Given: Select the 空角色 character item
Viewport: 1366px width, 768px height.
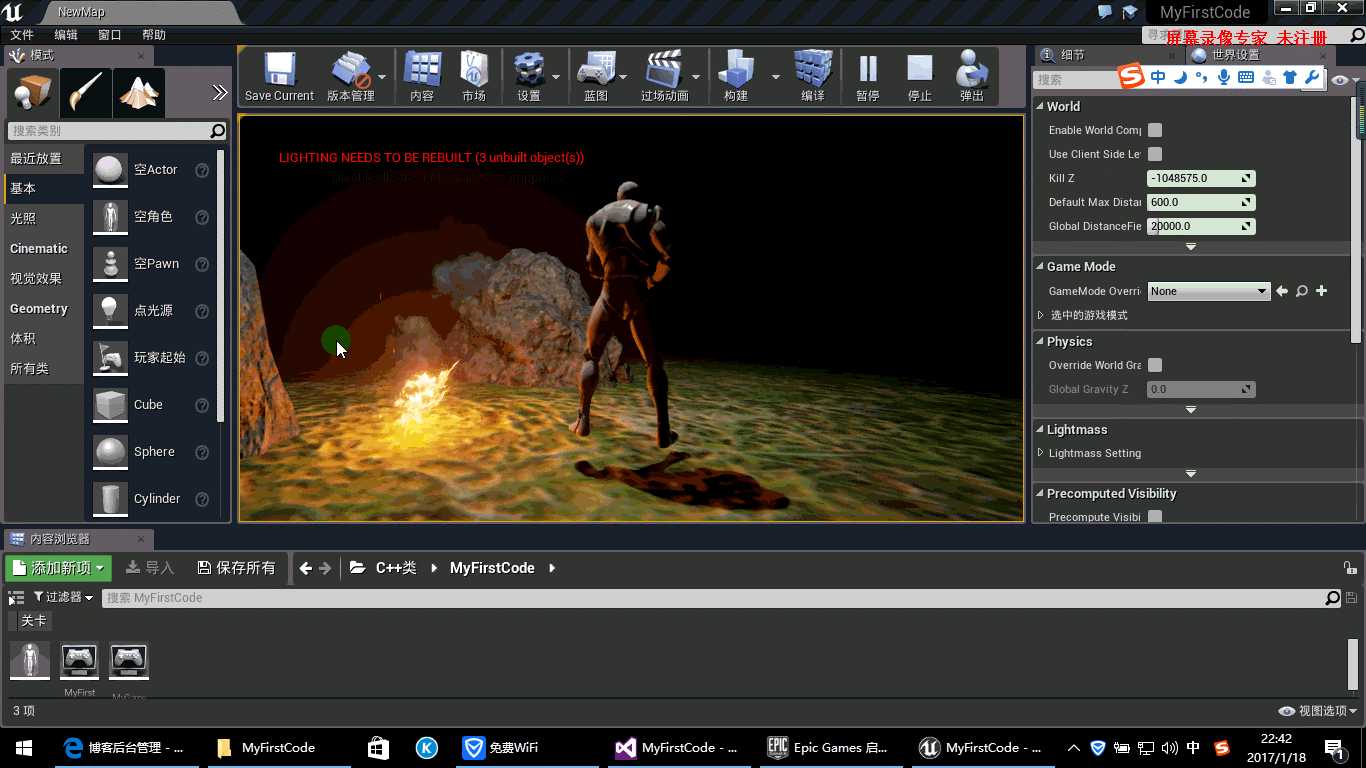Looking at the screenshot, I should click(152, 217).
